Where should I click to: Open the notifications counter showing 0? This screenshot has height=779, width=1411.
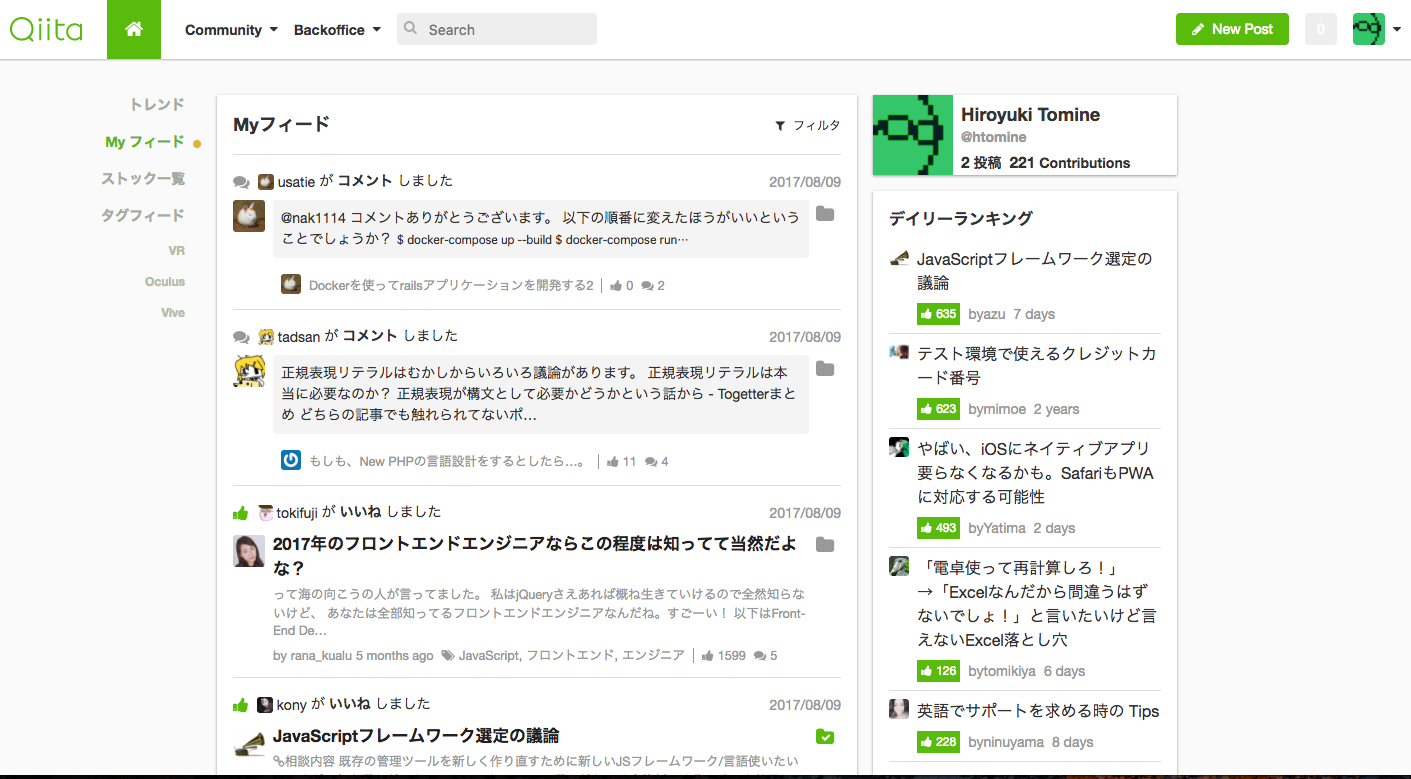pos(1320,29)
